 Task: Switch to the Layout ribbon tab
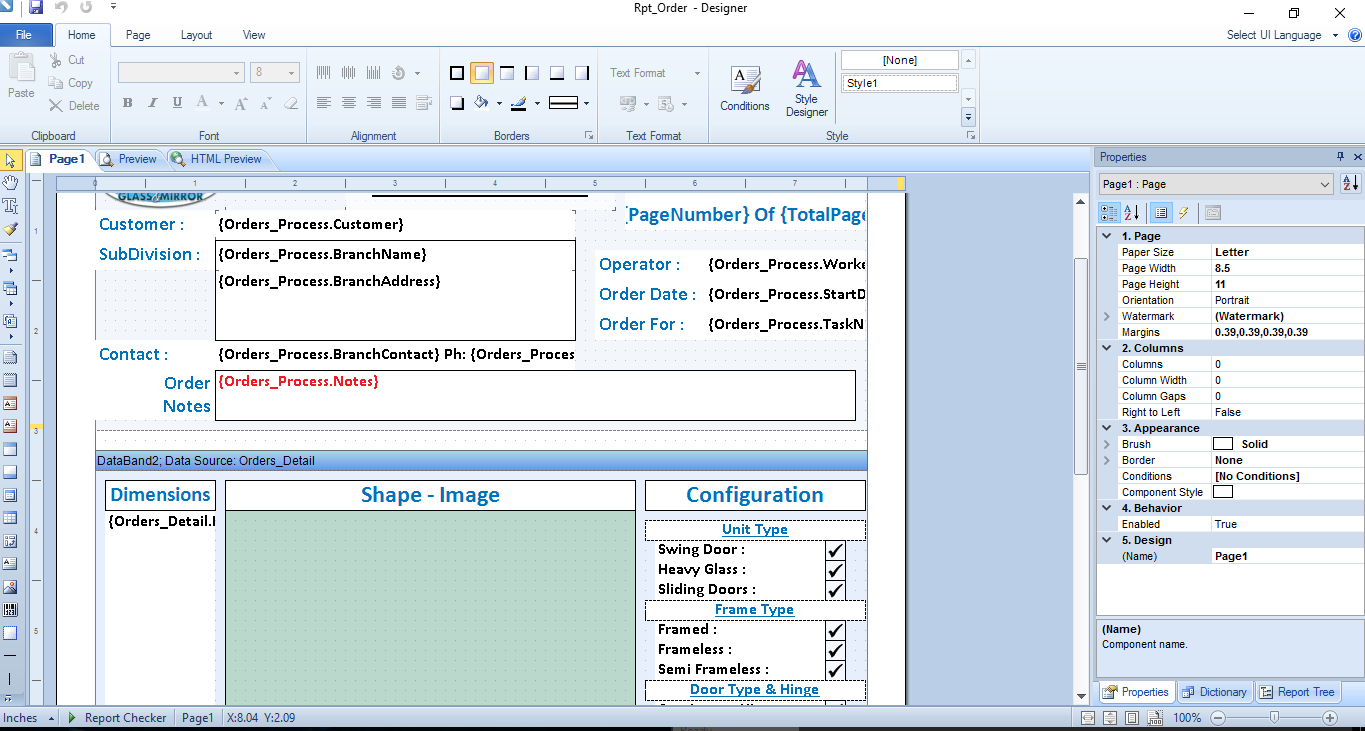196,35
